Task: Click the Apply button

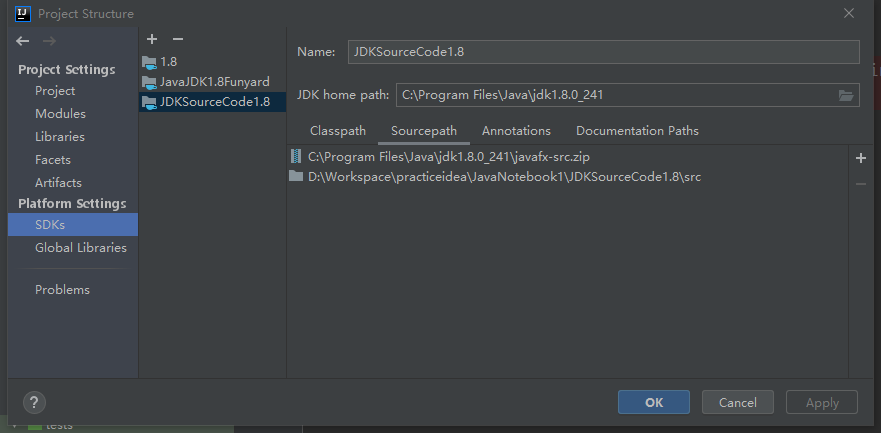Action: pyautogui.click(x=822, y=402)
